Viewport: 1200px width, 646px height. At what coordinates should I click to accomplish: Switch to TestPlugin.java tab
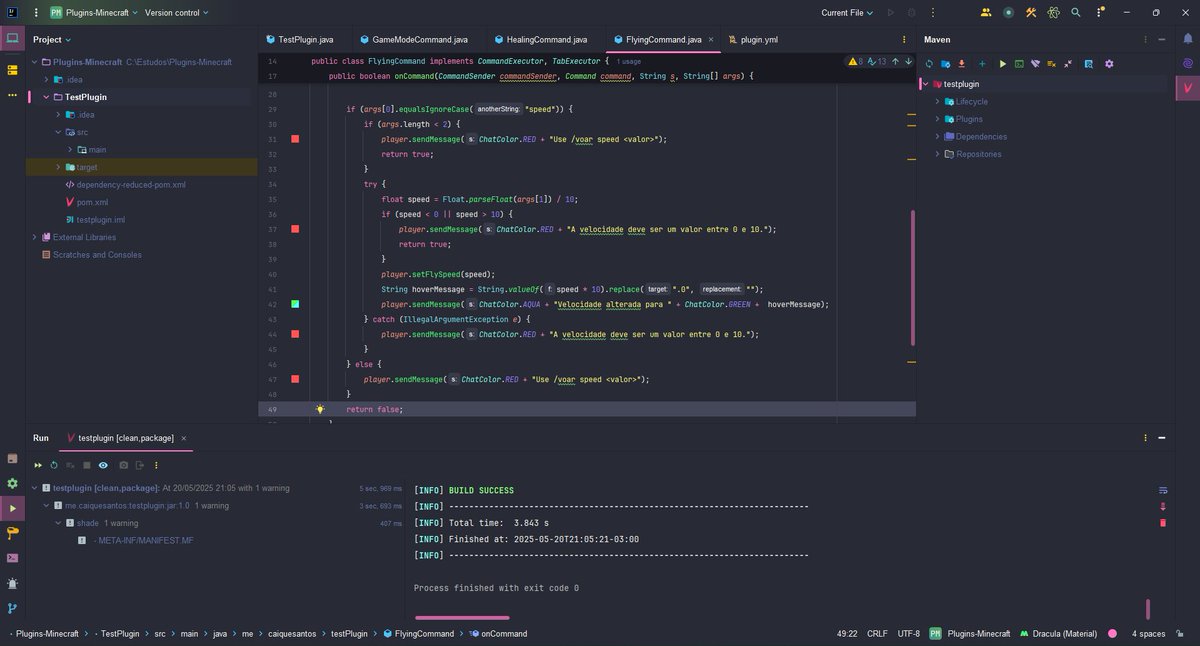299,40
